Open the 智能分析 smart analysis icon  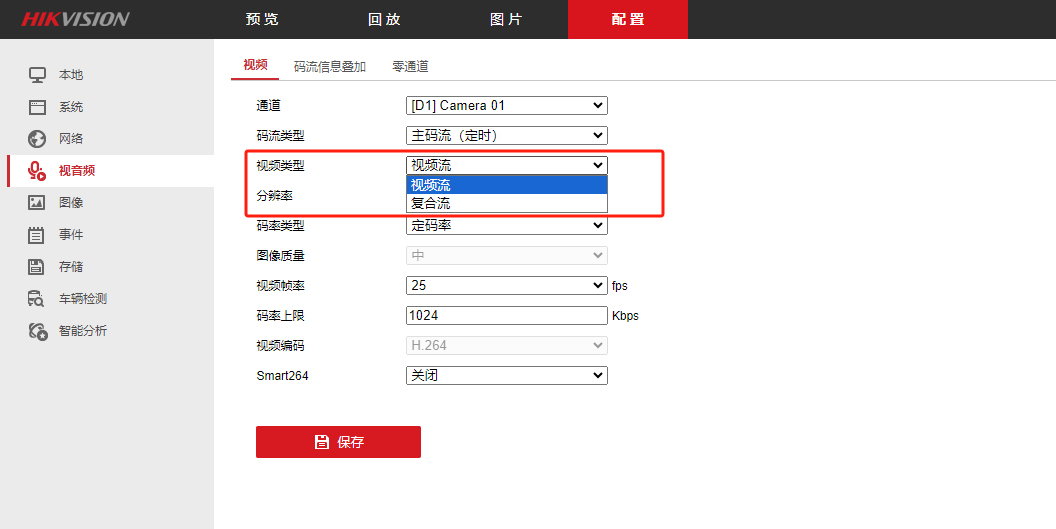[x=38, y=331]
